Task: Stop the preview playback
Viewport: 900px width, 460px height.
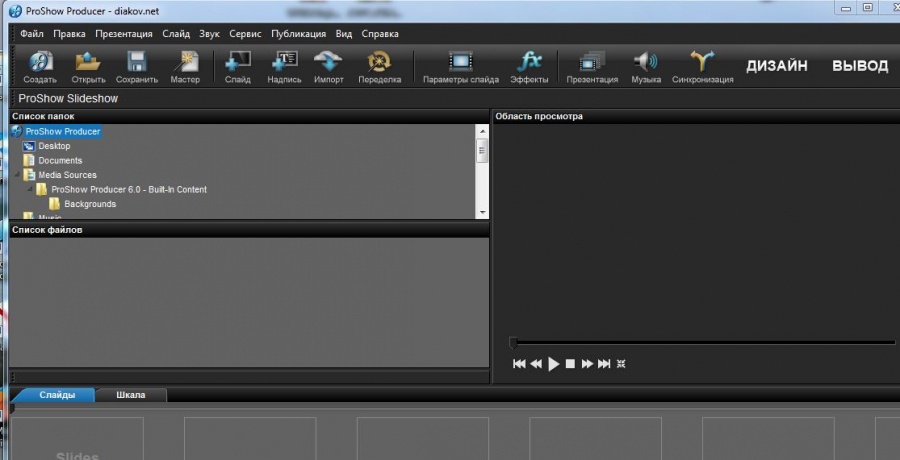Action: tap(570, 364)
